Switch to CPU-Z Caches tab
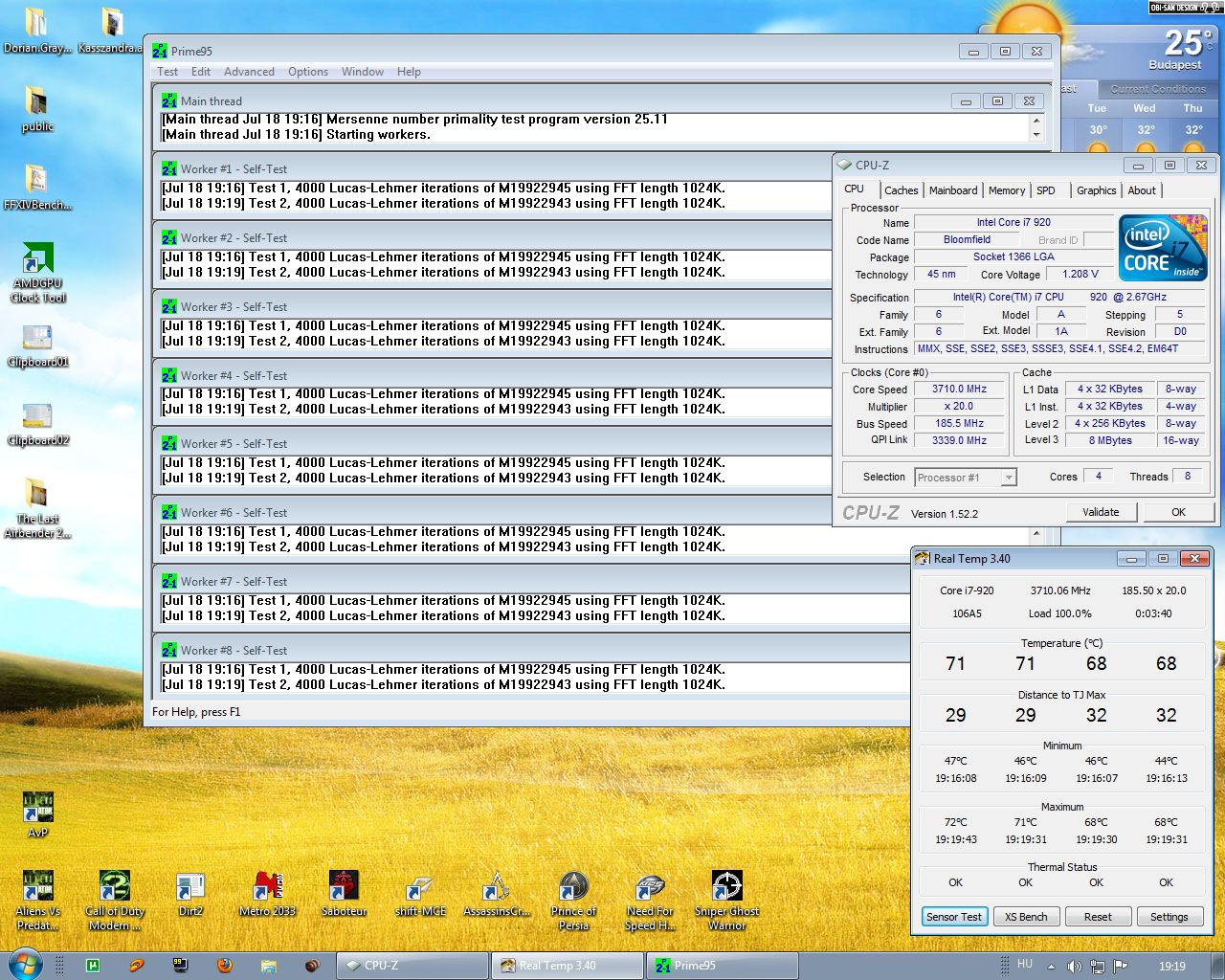 (x=901, y=190)
